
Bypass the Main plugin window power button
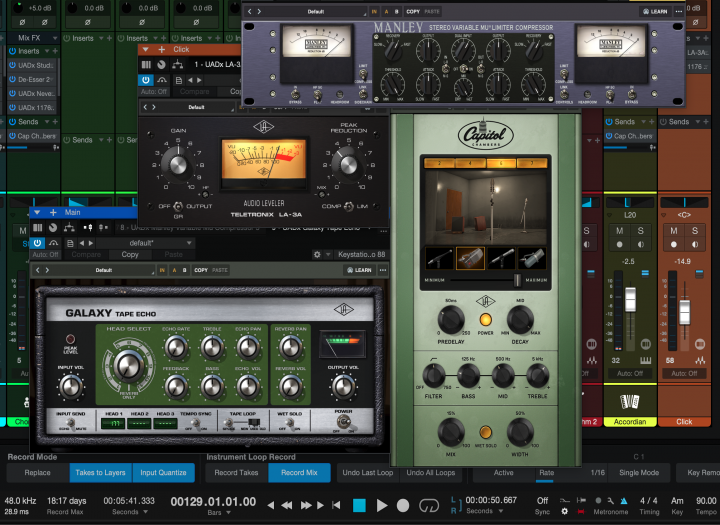click(x=36, y=243)
